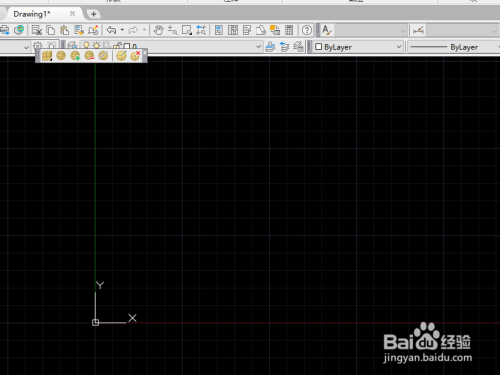This screenshot has height=375, width=500.
Task: Click Make Object's Layer Current icon
Action: [x=270, y=47]
